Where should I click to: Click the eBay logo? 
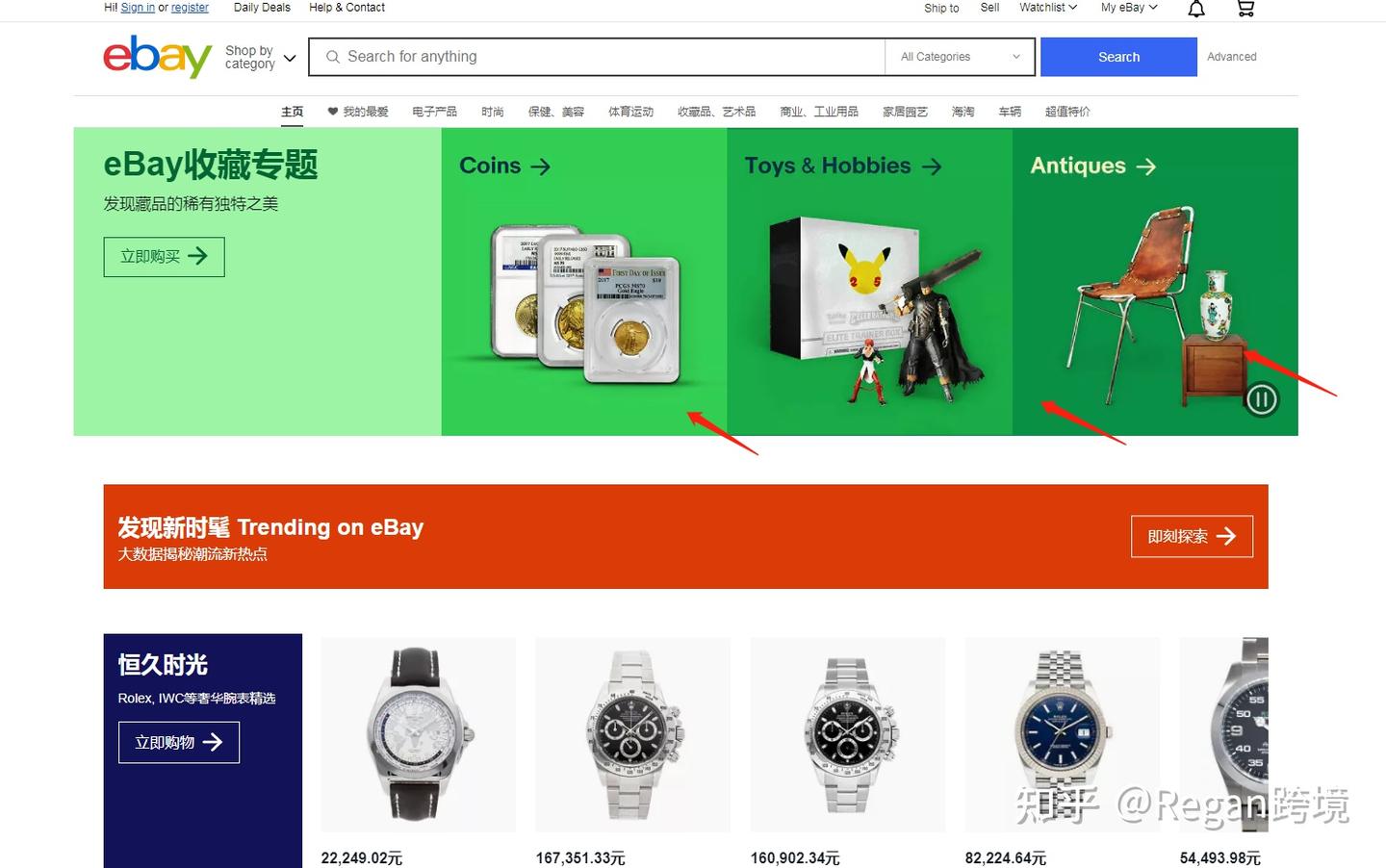pos(158,57)
